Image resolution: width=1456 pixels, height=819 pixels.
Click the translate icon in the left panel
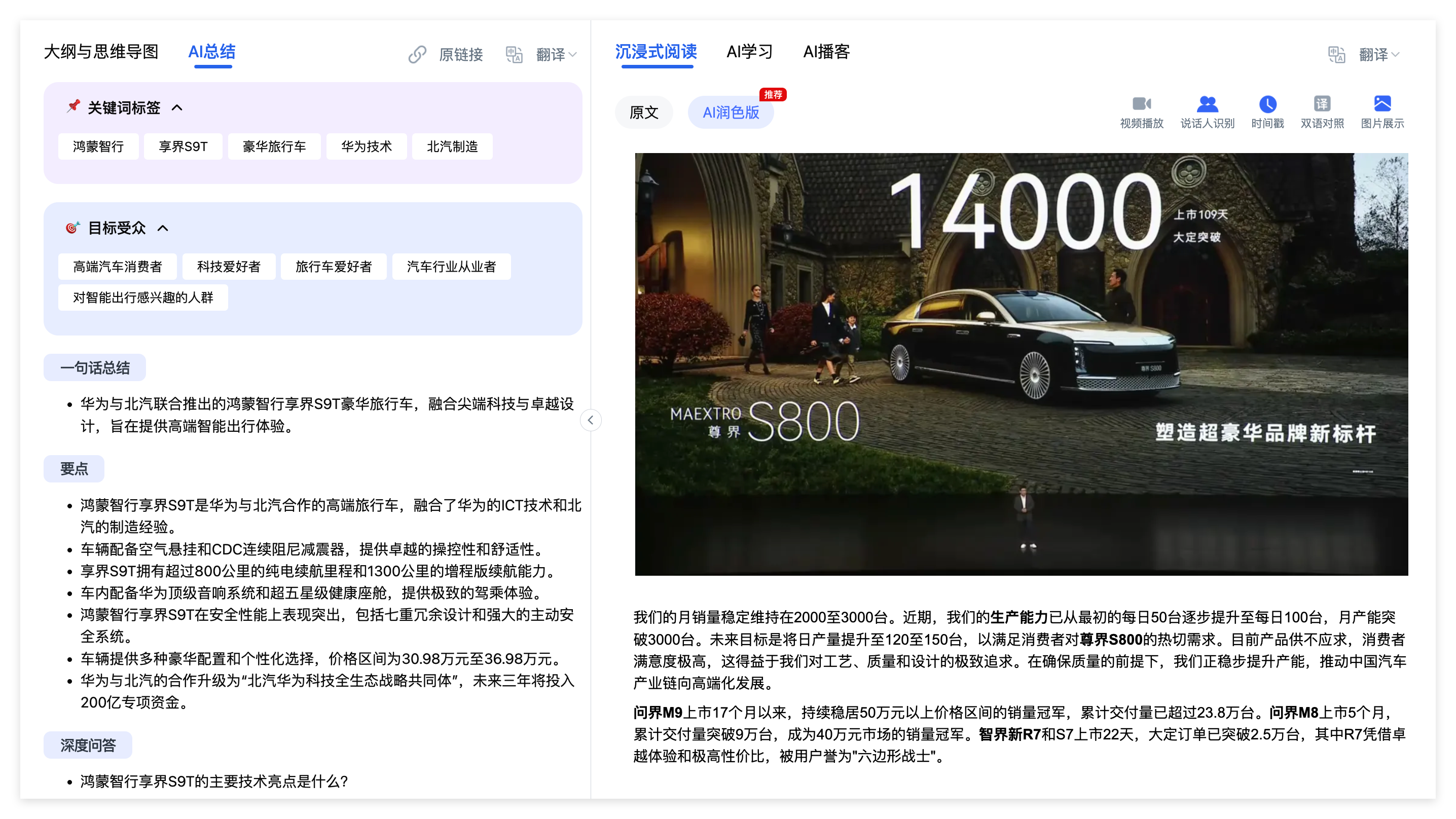coord(514,55)
